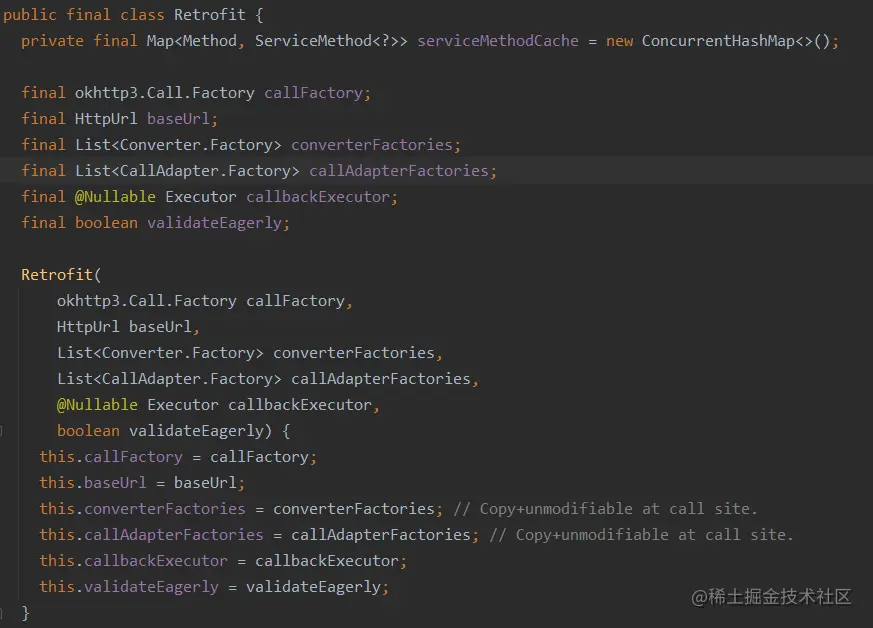
Task: Click the serviceMethodCache field name
Action: click(x=498, y=41)
